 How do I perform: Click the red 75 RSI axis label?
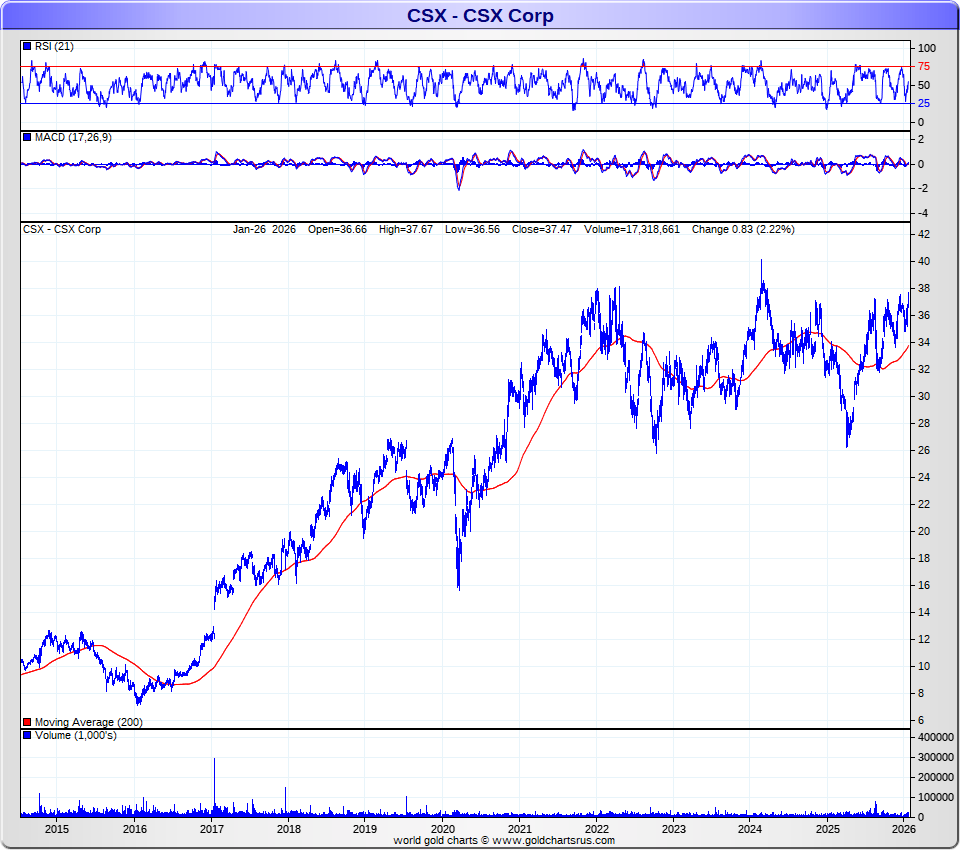(x=924, y=66)
